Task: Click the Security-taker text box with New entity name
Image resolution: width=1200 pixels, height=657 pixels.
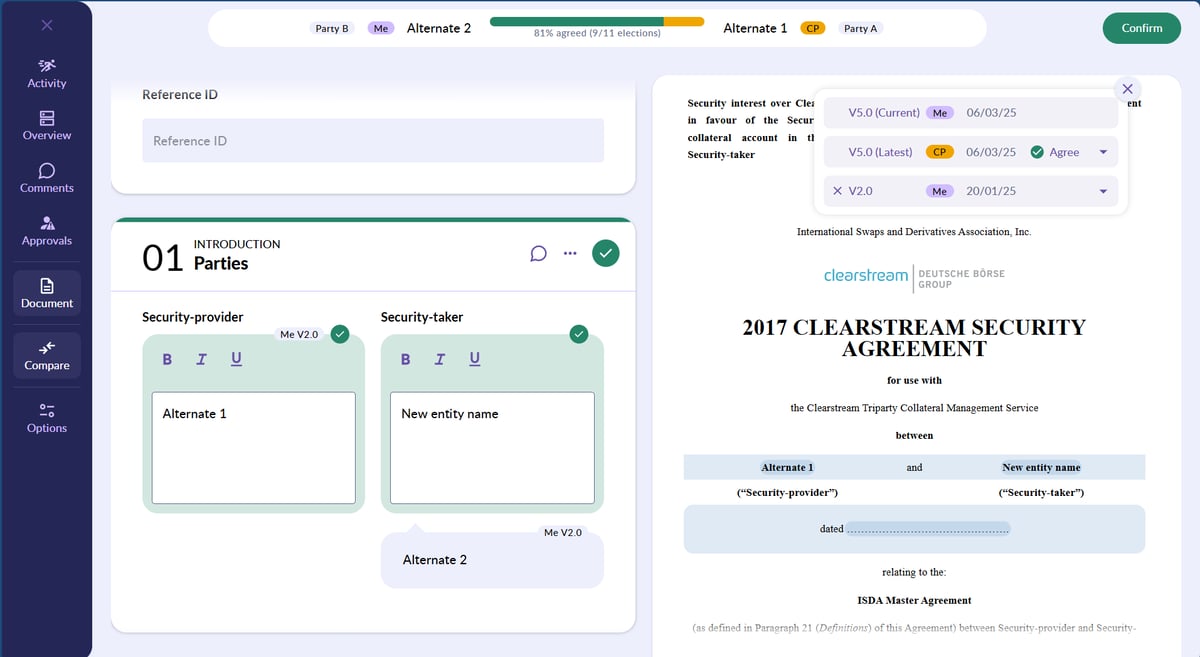Action: coord(492,448)
